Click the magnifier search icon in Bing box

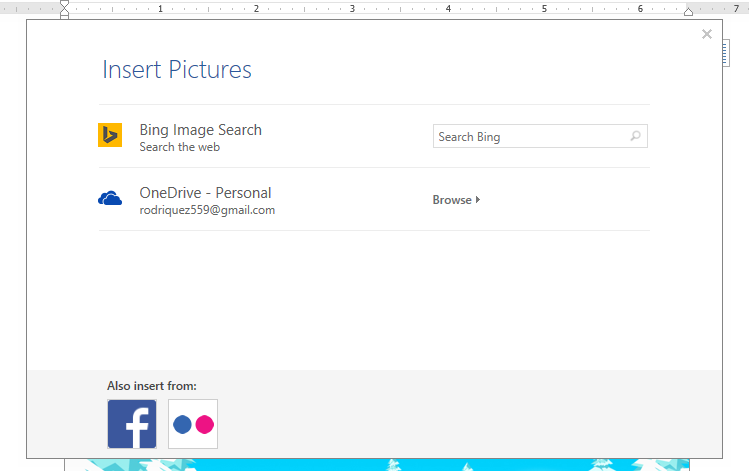point(635,136)
